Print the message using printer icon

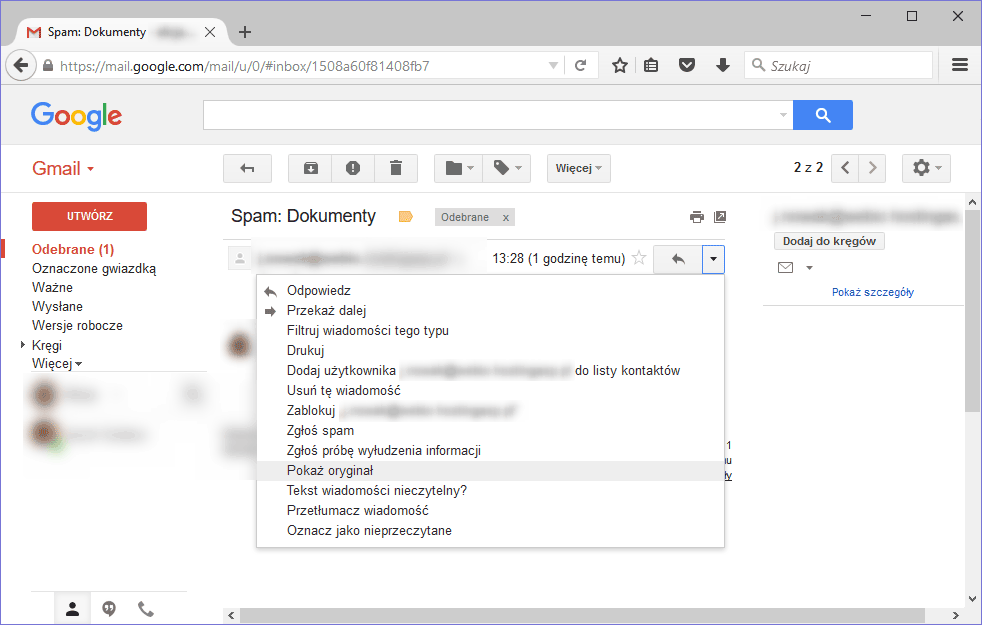[x=697, y=217]
